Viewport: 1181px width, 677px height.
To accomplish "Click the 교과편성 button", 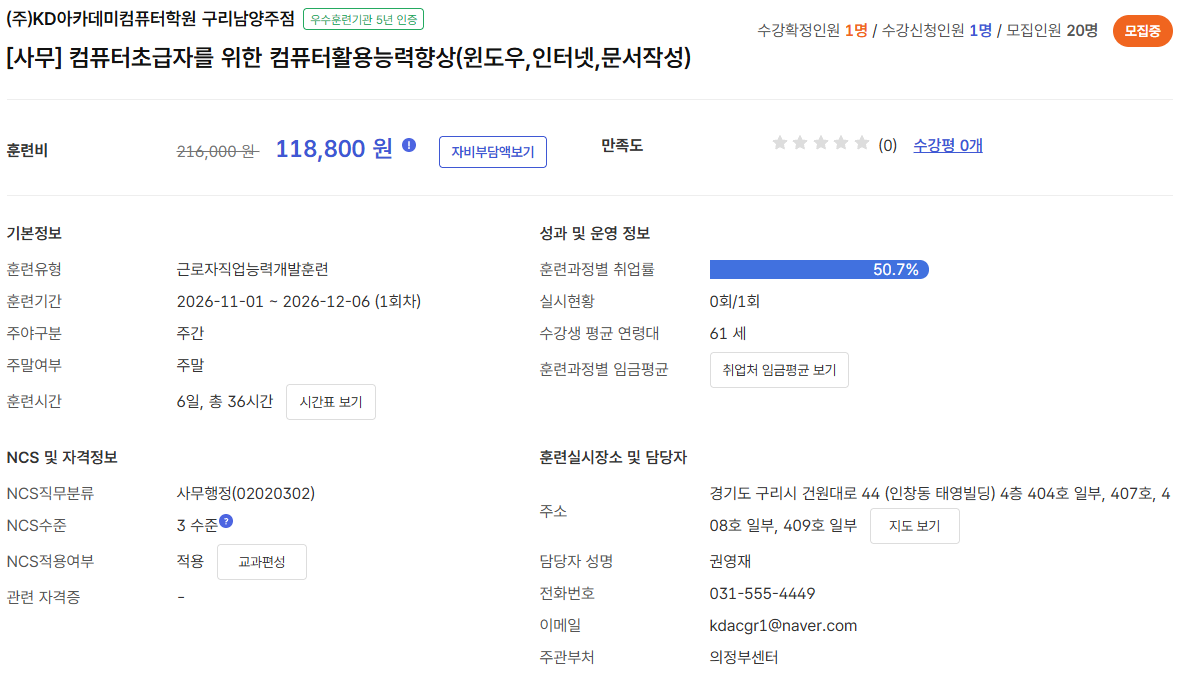I will [261, 562].
